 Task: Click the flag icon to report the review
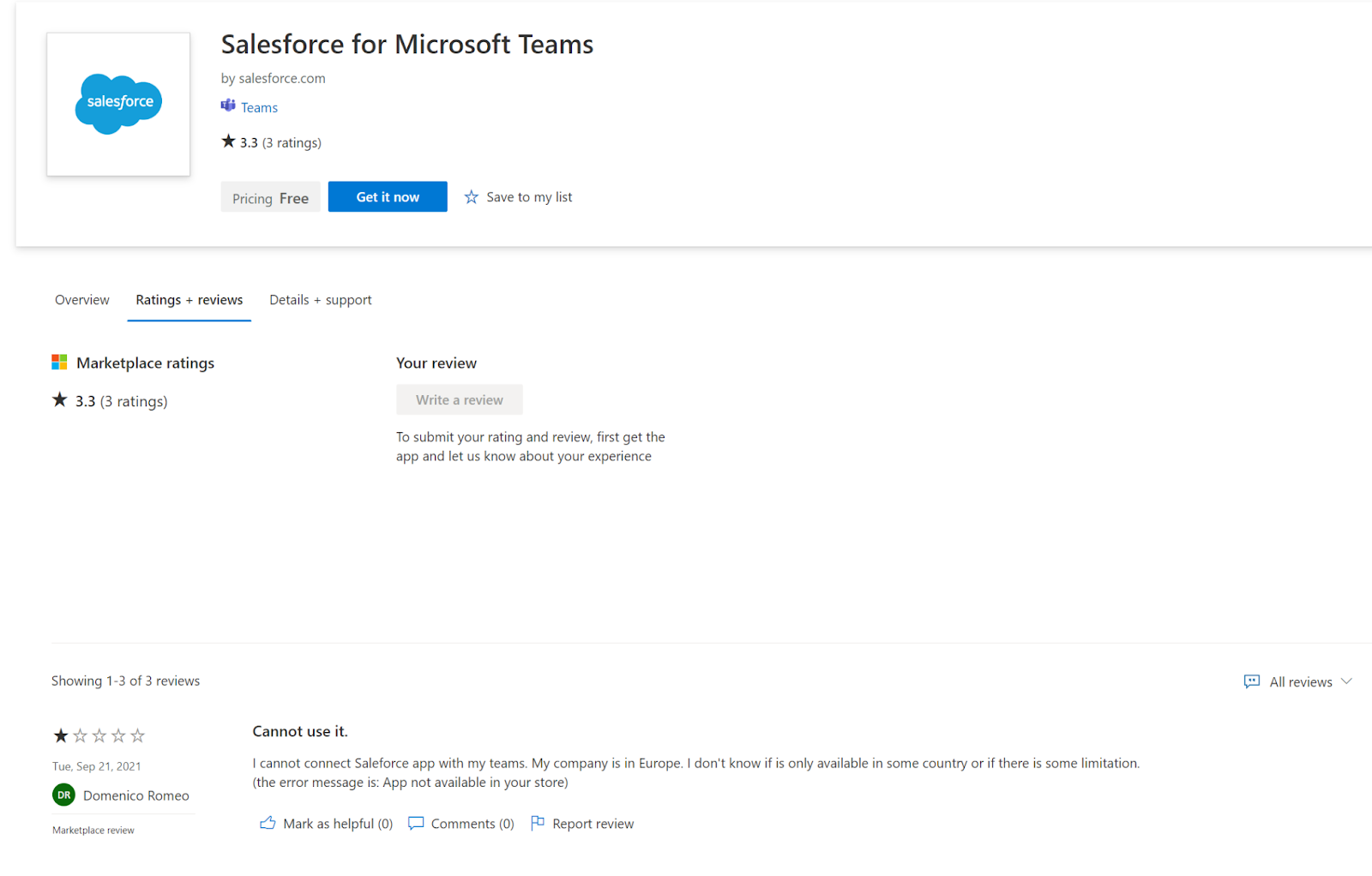[539, 822]
